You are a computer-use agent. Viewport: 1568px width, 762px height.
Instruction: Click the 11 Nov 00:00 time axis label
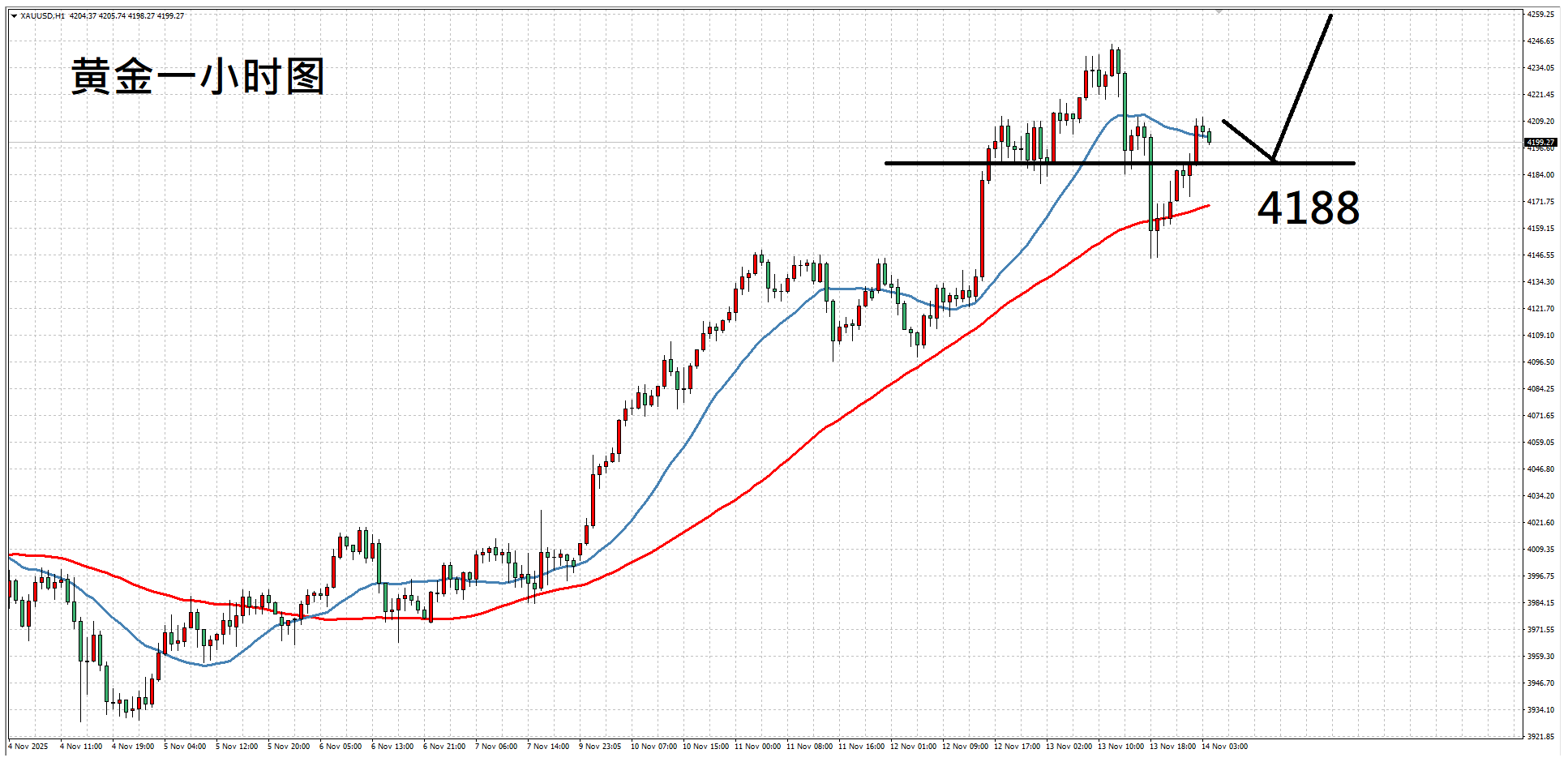click(757, 747)
